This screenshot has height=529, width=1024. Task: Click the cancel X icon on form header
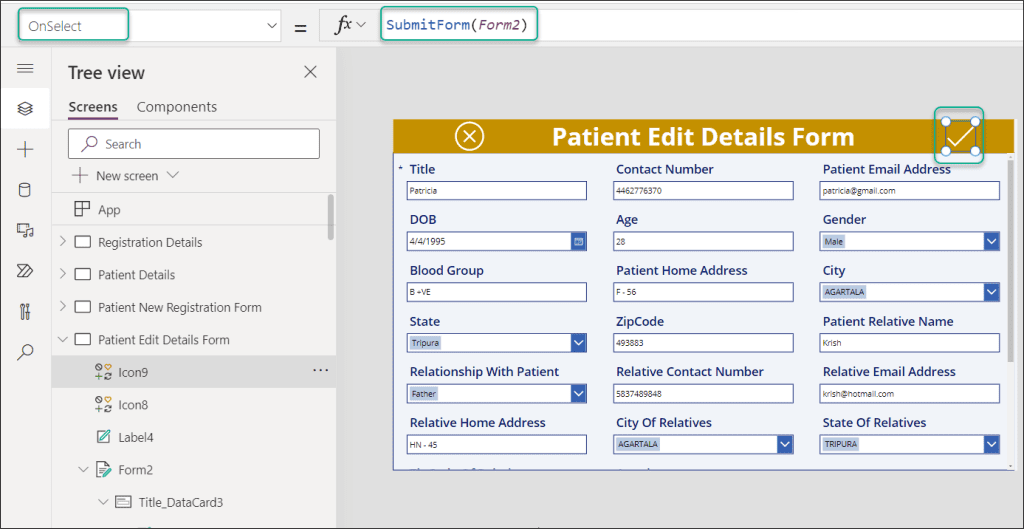469,137
